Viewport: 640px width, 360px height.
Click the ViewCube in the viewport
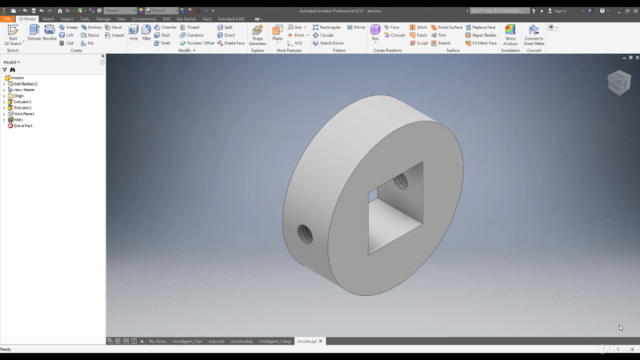pyautogui.click(x=619, y=82)
